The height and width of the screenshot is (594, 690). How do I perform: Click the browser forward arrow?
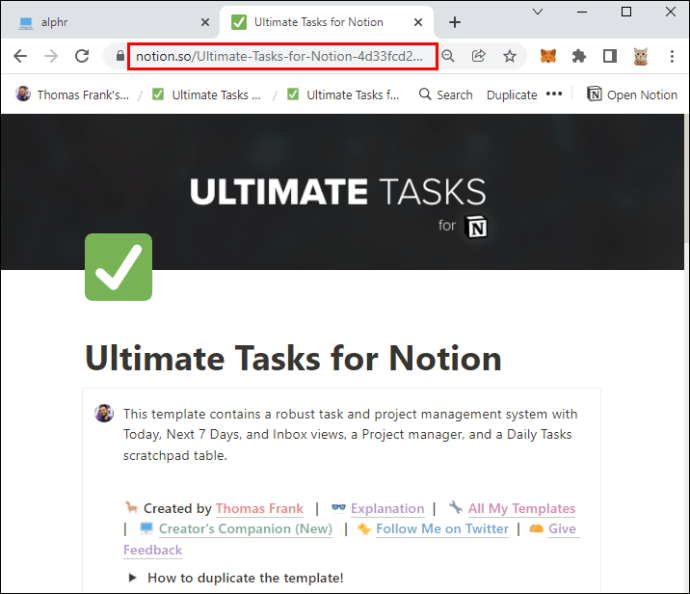[51, 56]
